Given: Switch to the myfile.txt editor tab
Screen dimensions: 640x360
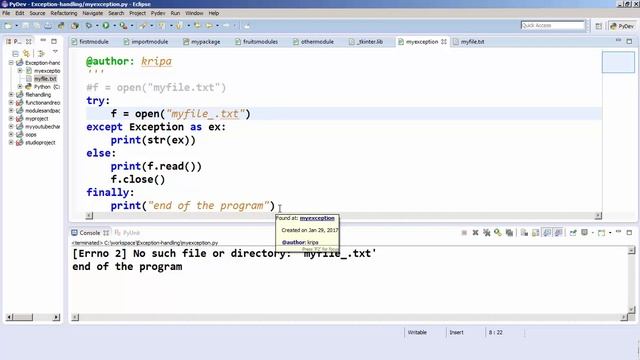Looking at the screenshot, I should [469, 42].
